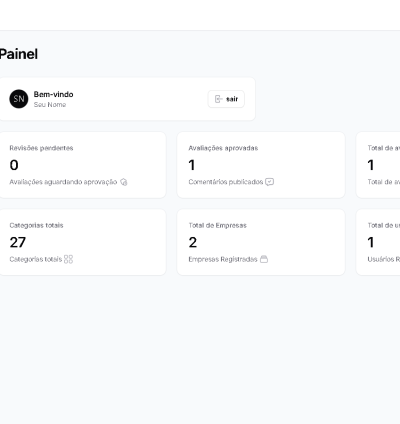Click the Categorias totais card title
The width and height of the screenshot is (400, 424).
[36, 225]
